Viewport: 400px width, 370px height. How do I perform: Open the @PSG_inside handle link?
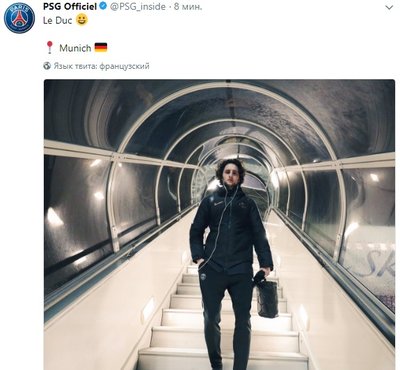(x=138, y=7)
